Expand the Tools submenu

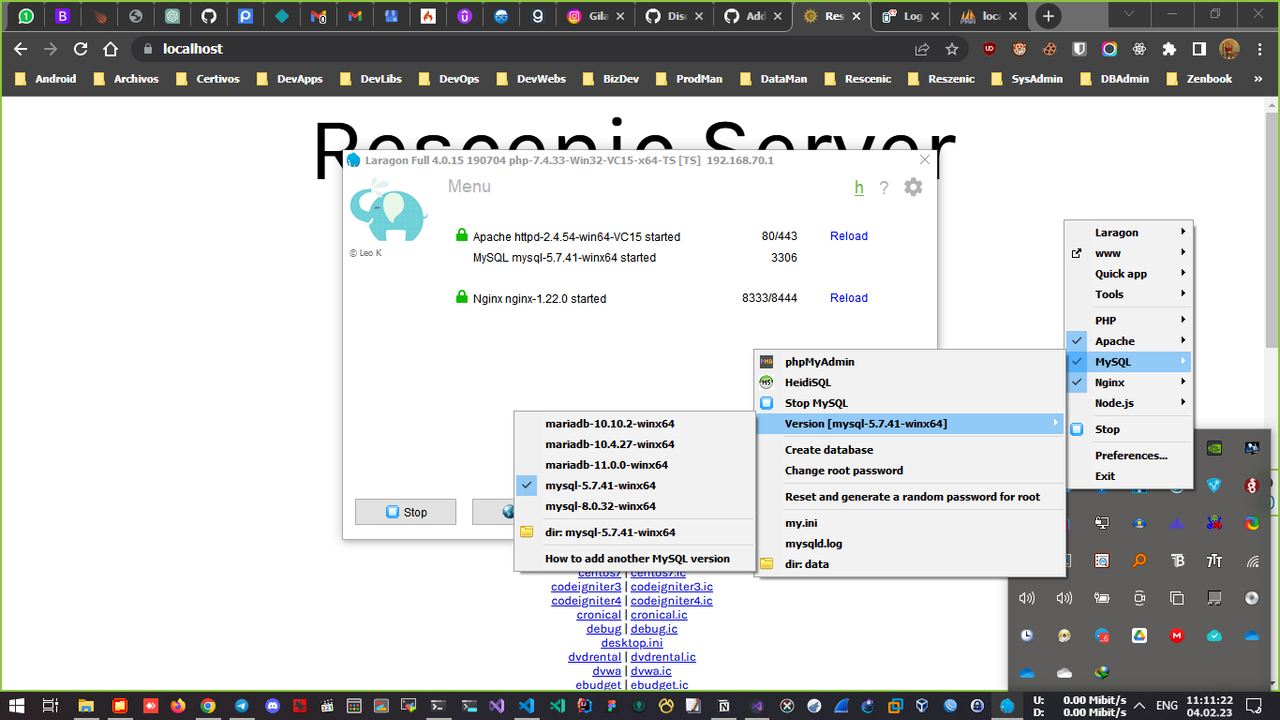1129,294
